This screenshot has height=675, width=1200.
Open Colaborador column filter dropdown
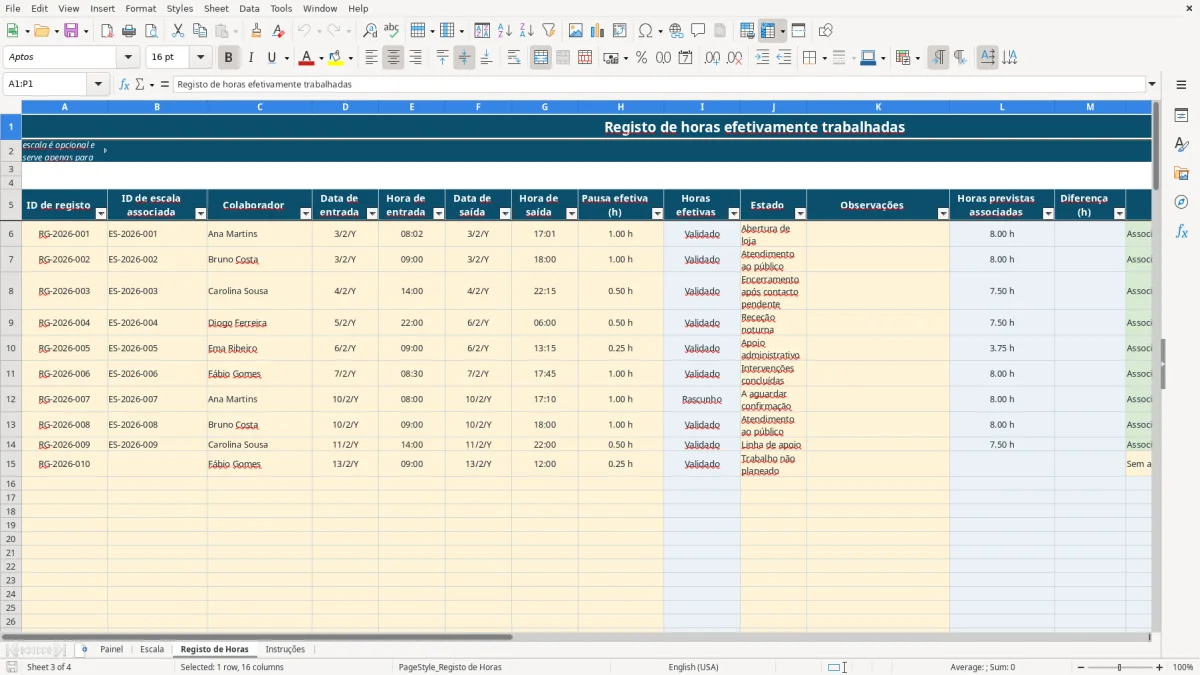(x=305, y=213)
